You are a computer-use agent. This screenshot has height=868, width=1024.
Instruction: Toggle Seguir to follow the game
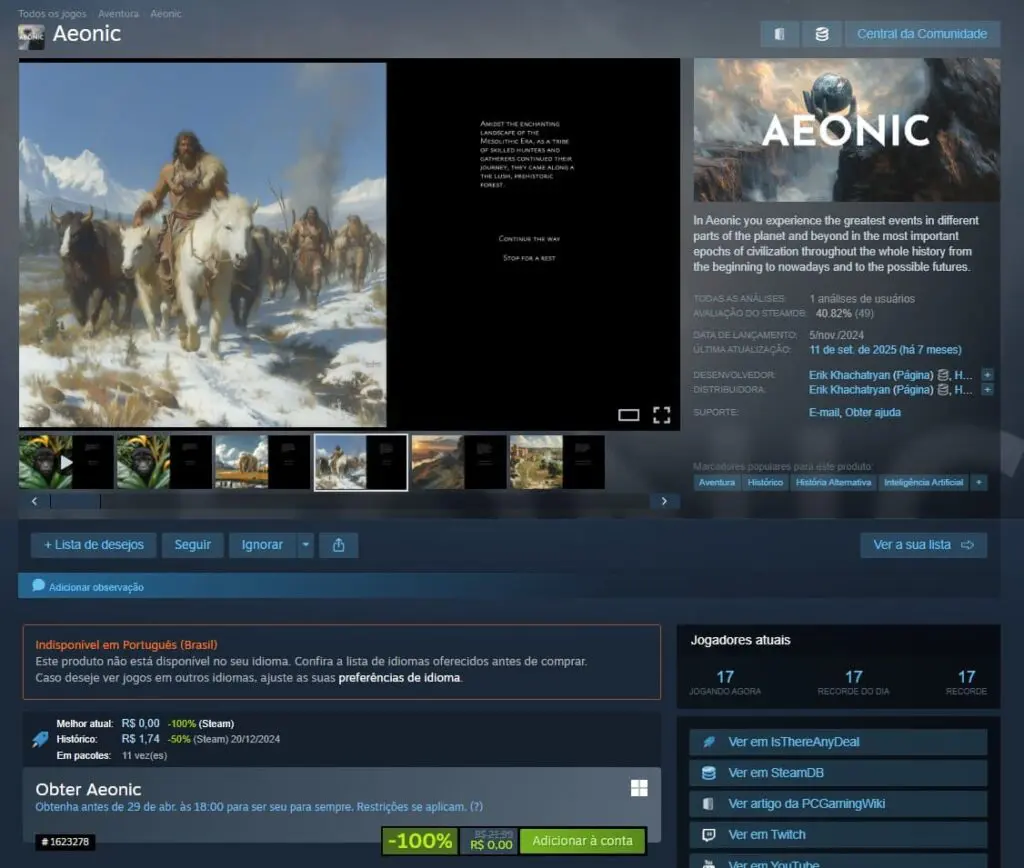[x=193, y=545]
